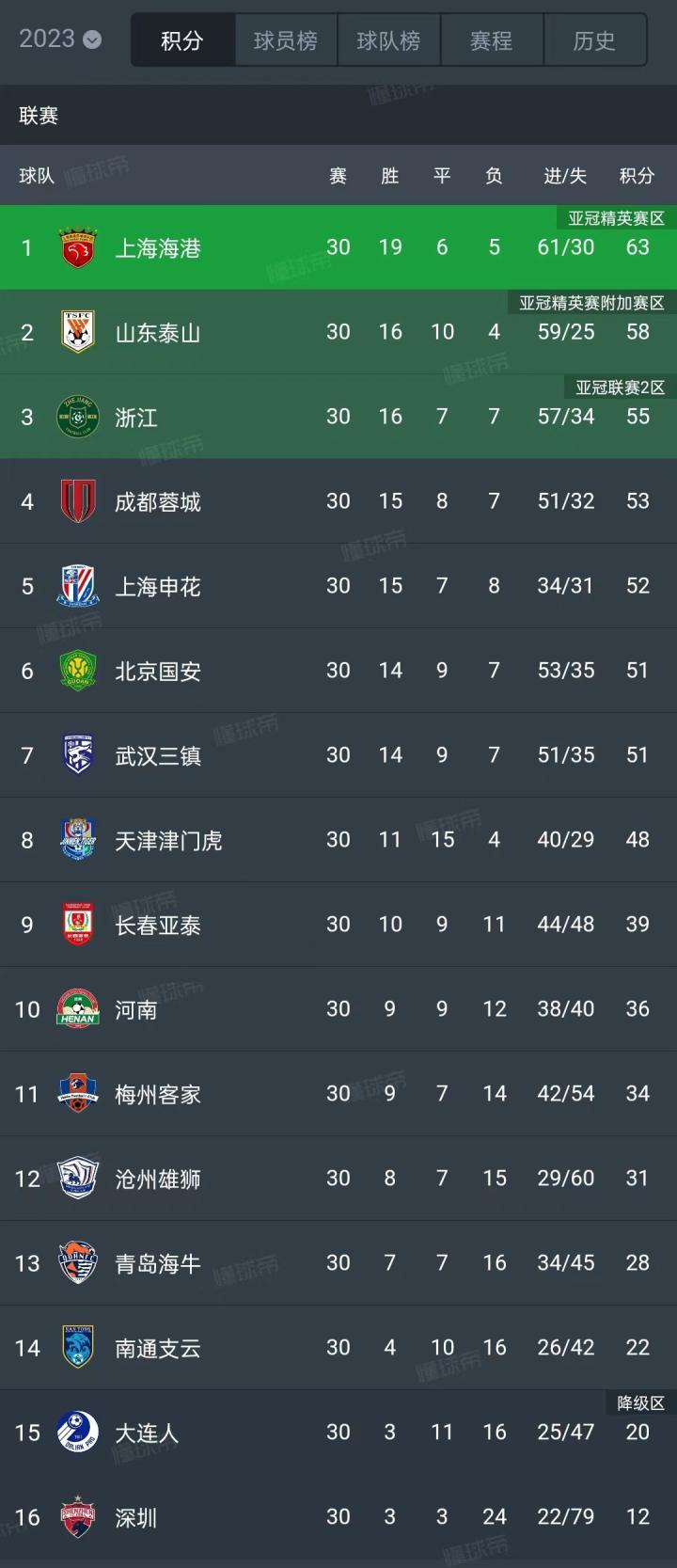The width and height of the screenshot is (677, 1568).
Task: Click the 河南 team logo
Action: point(78,1009)
